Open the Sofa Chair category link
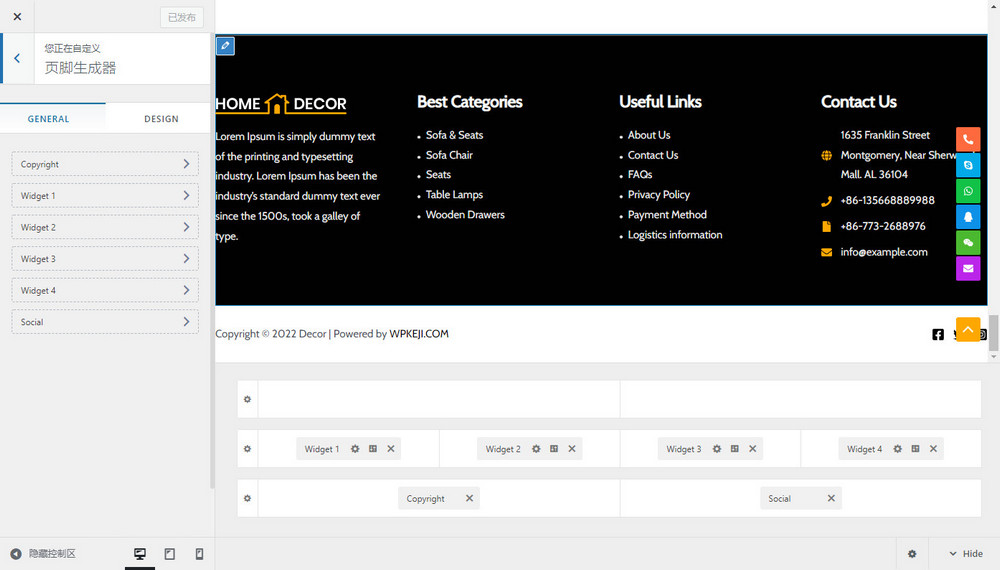This screenshot has width=1000, height=570. click(449, 155)
